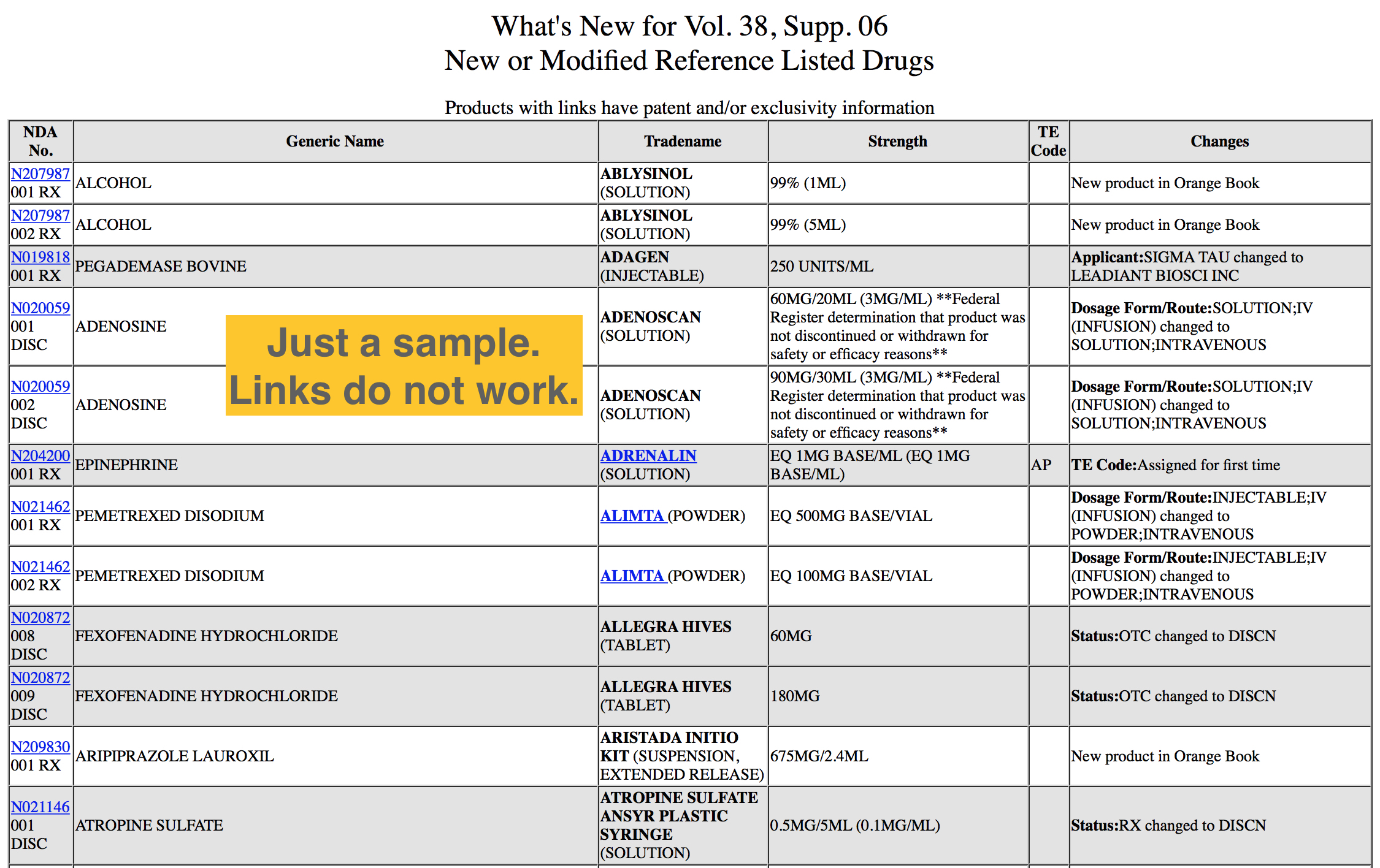Screen dimensions: 1380x868
Task: Open the N204200 epinephrine link
Action: click(x=40, y=455)
